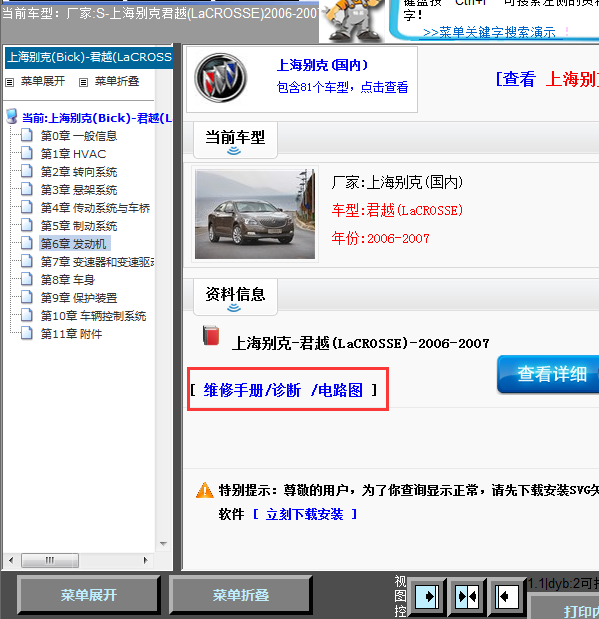599x619 pixels.
Task: Click the view control right-arrow button
Action: (x=427, y=596)
